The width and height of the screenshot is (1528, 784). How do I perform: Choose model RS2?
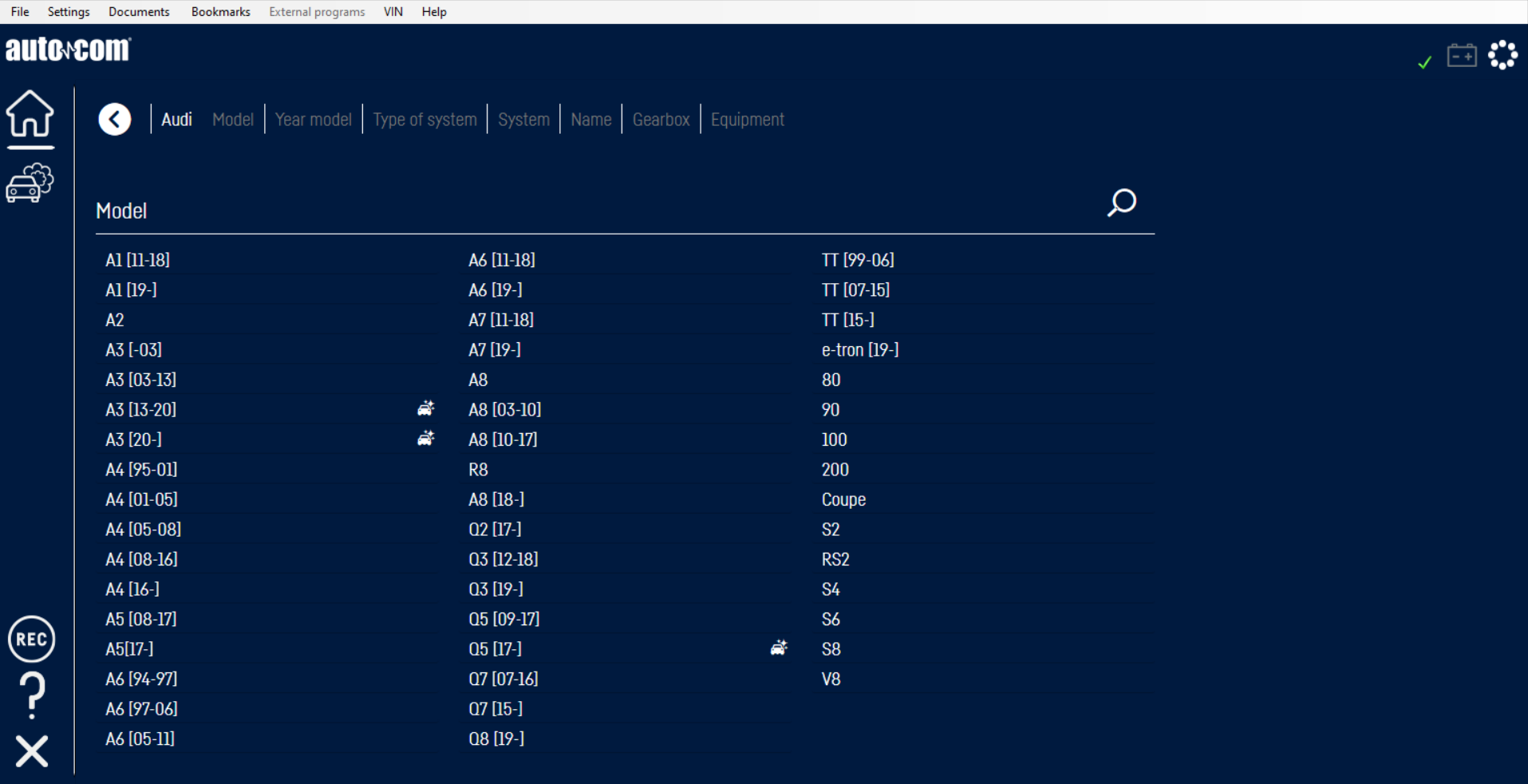coord(835,559)
